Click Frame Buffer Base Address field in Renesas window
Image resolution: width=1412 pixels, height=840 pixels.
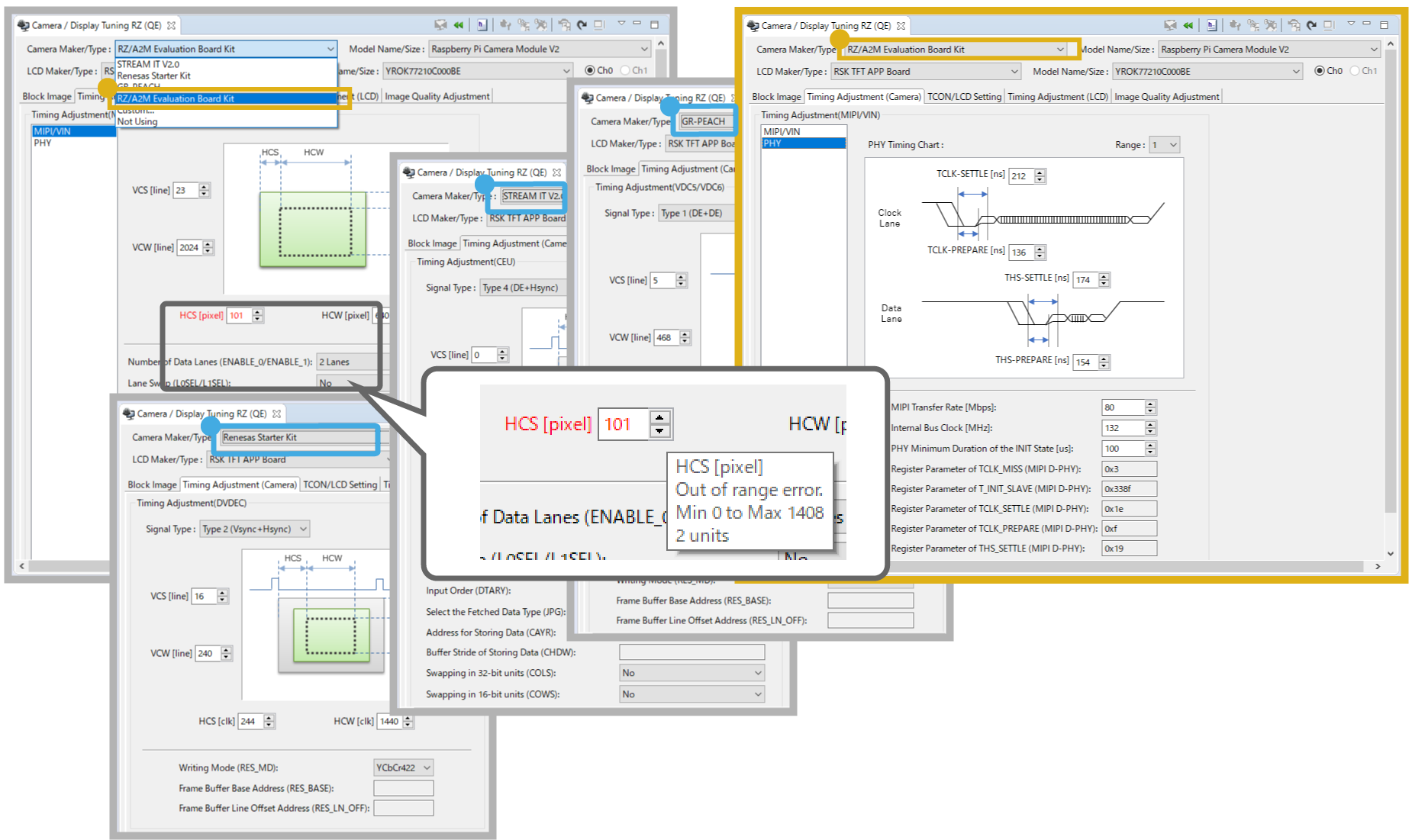coord(404,788)
